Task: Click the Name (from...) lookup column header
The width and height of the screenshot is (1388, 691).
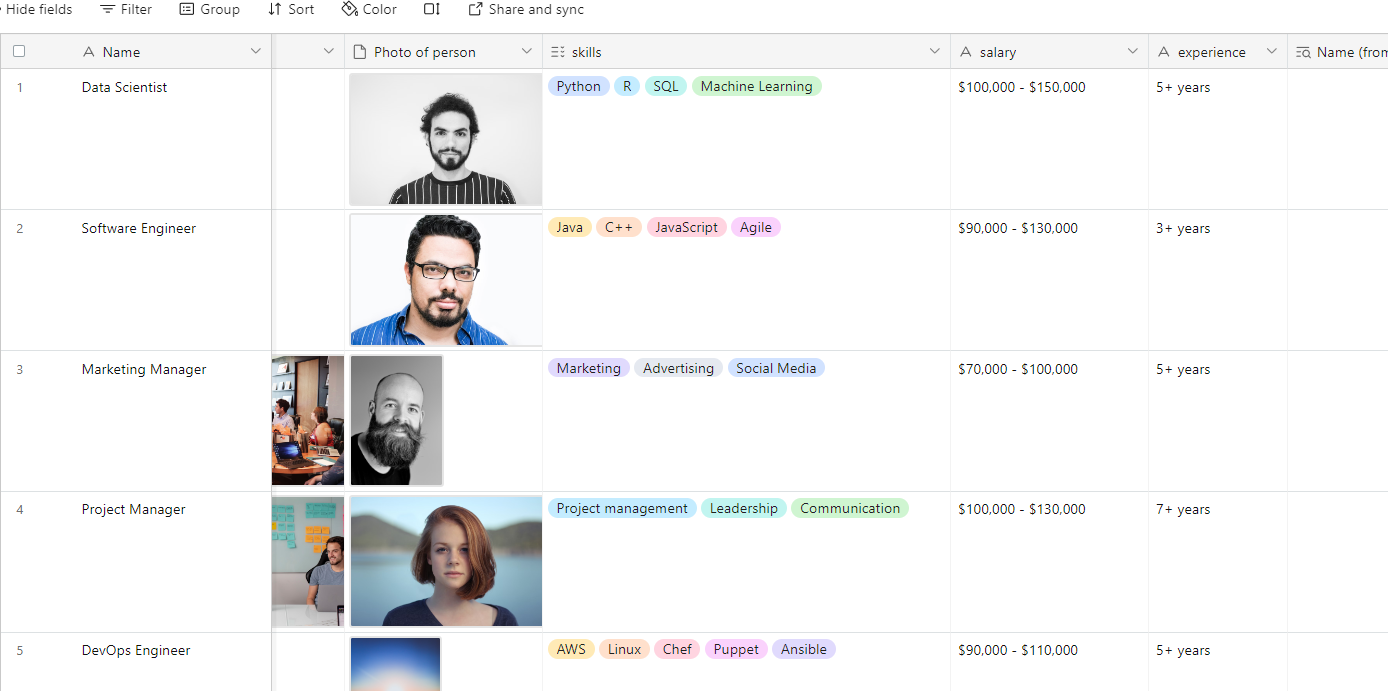Action: tap(1338, 52)
